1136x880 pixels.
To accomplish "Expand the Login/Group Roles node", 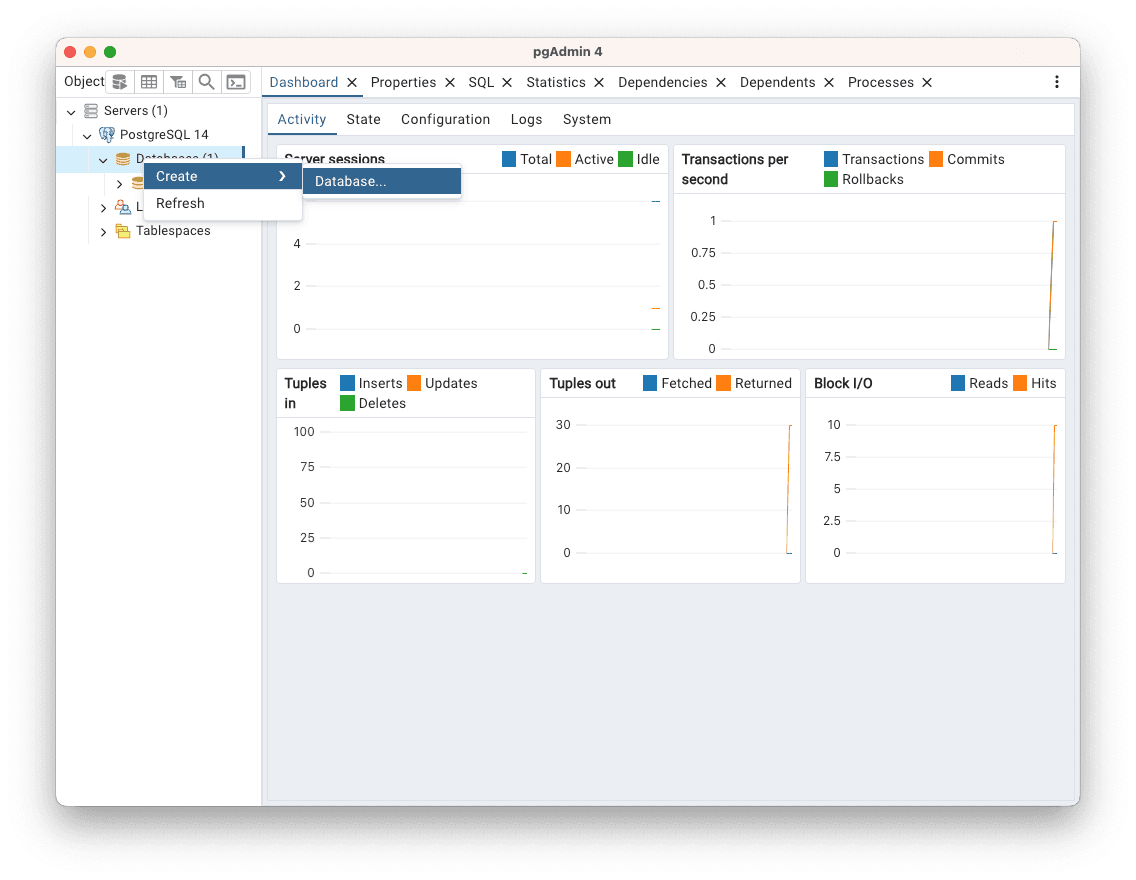I will click(x=103, y=208).
